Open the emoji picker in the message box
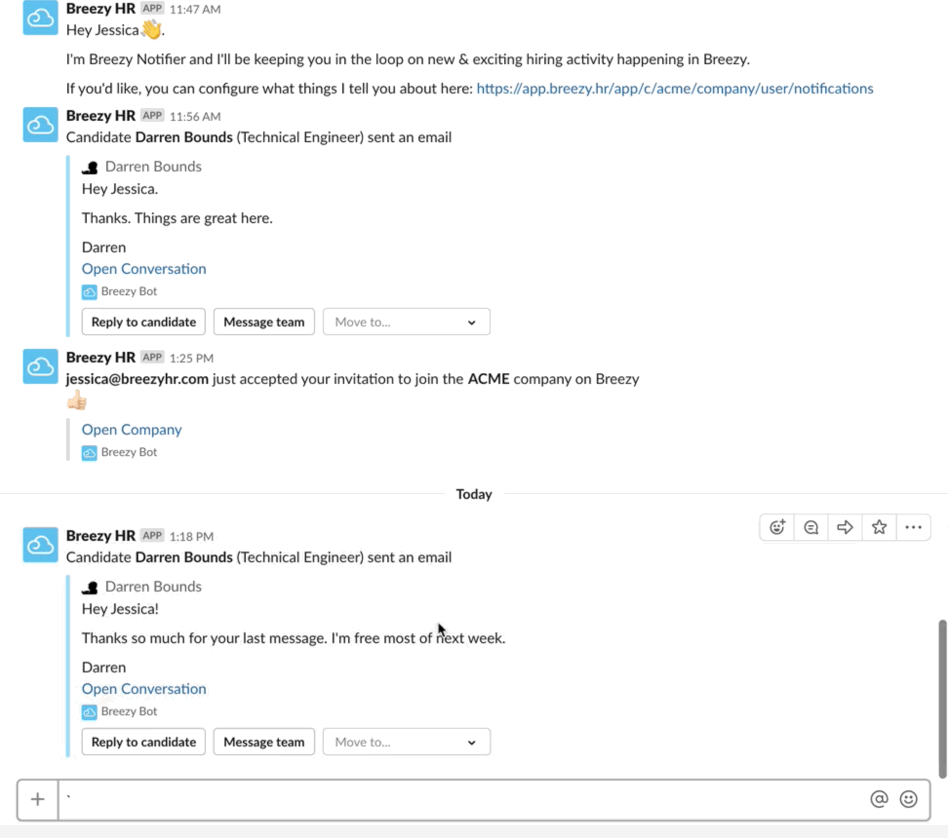This screenshot has width=948, height=838. click(x=909, y=799)
